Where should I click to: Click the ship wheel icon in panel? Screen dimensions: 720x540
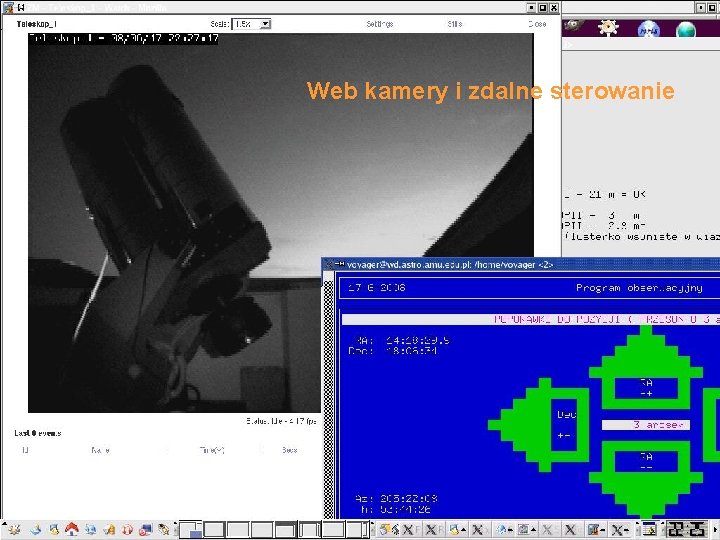(608, 27)
